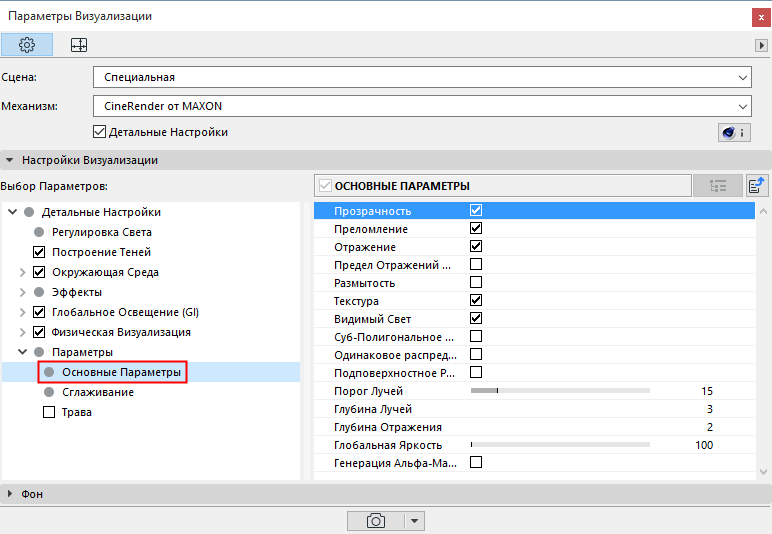The width and height of the screenshot is (772, 534).
Task: Select Сглаживание tree item
Action: pyautogui.click(x=97, y=392)
